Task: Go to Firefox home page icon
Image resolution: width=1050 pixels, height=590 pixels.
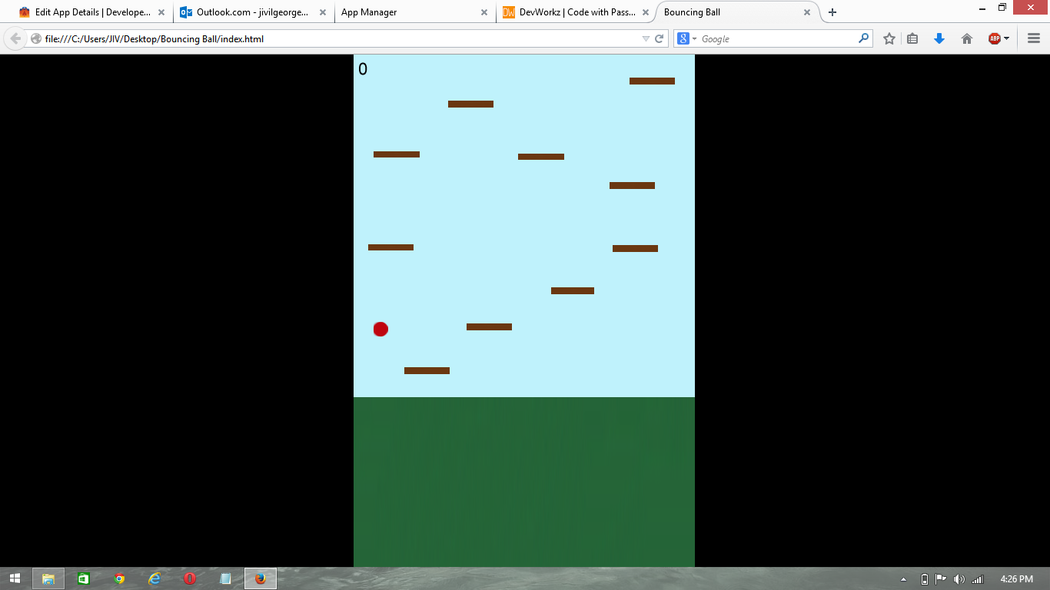Action: (966, 39)
